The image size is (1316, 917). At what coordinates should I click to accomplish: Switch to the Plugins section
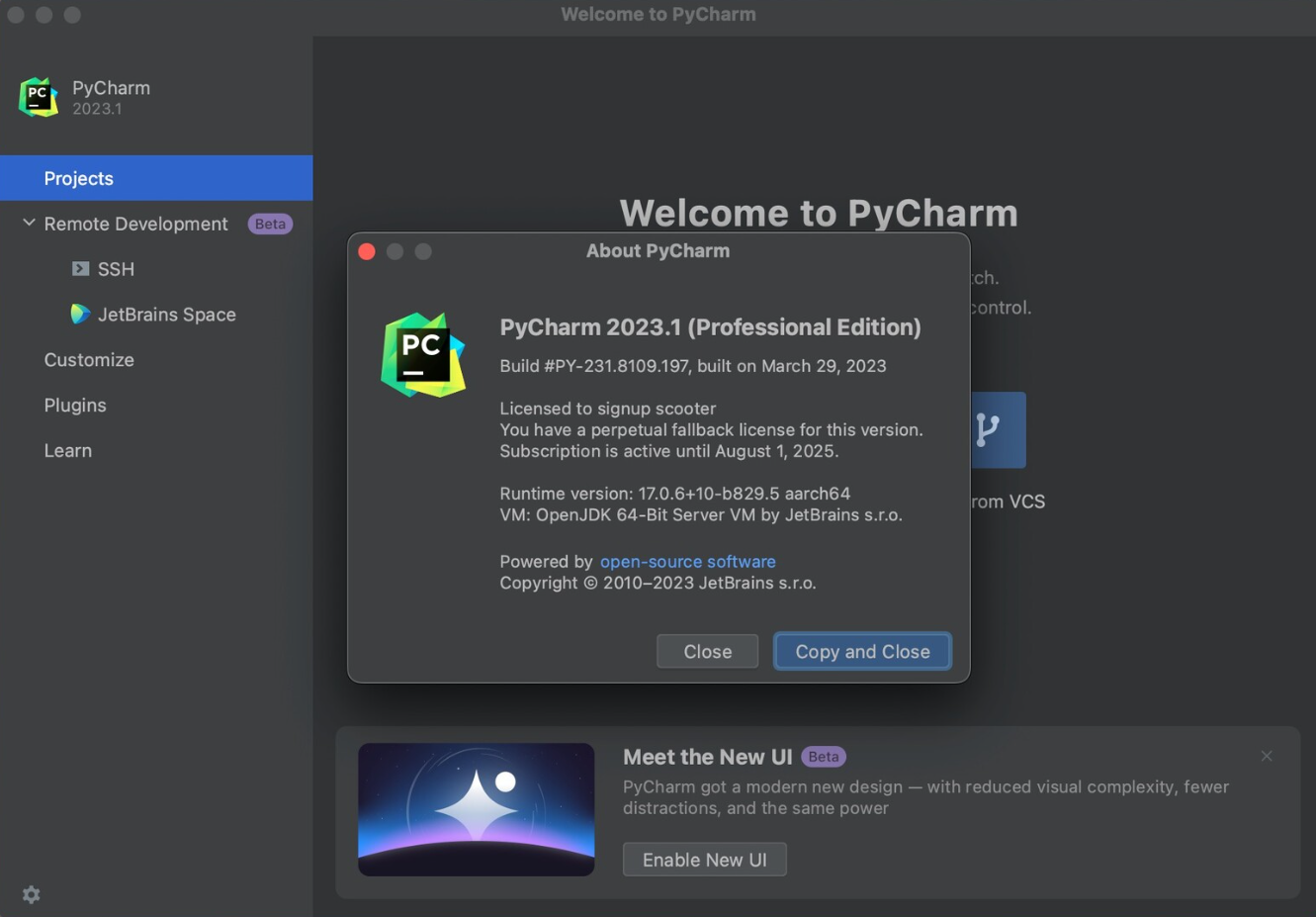[74, 405]
